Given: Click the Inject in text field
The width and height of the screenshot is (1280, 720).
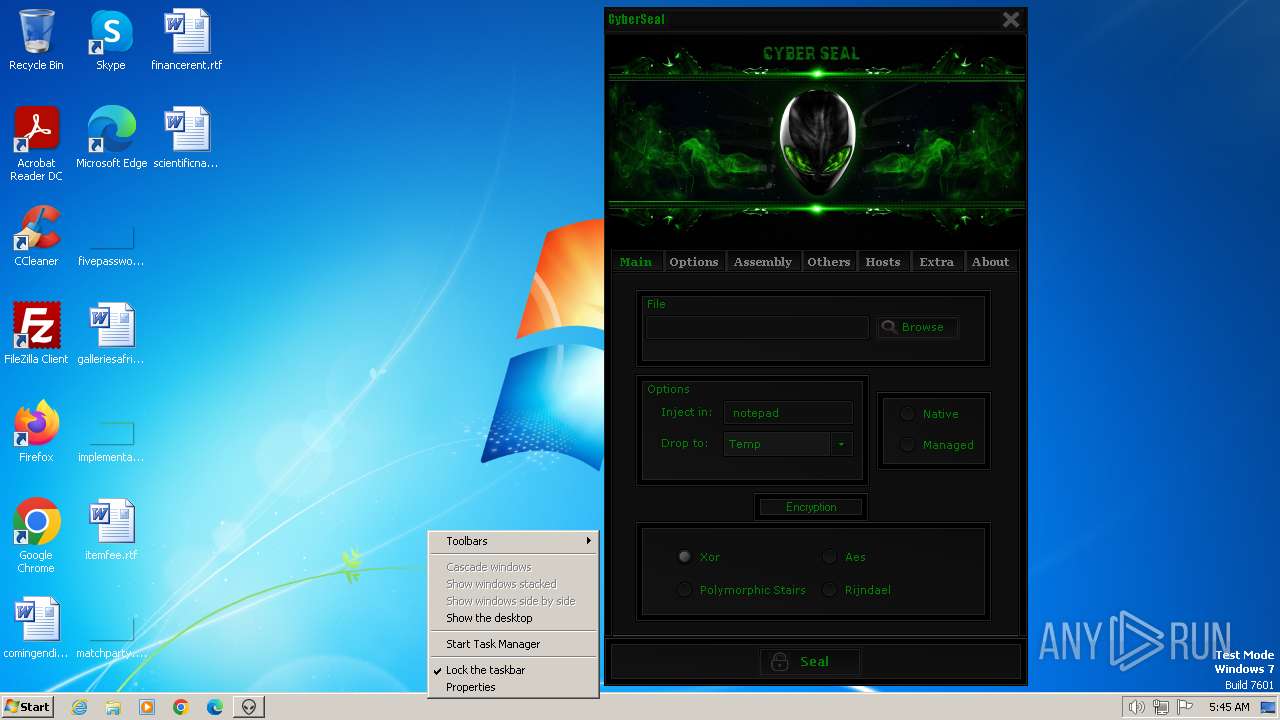Looking at the screenshot, I should [x=788, y=413].
